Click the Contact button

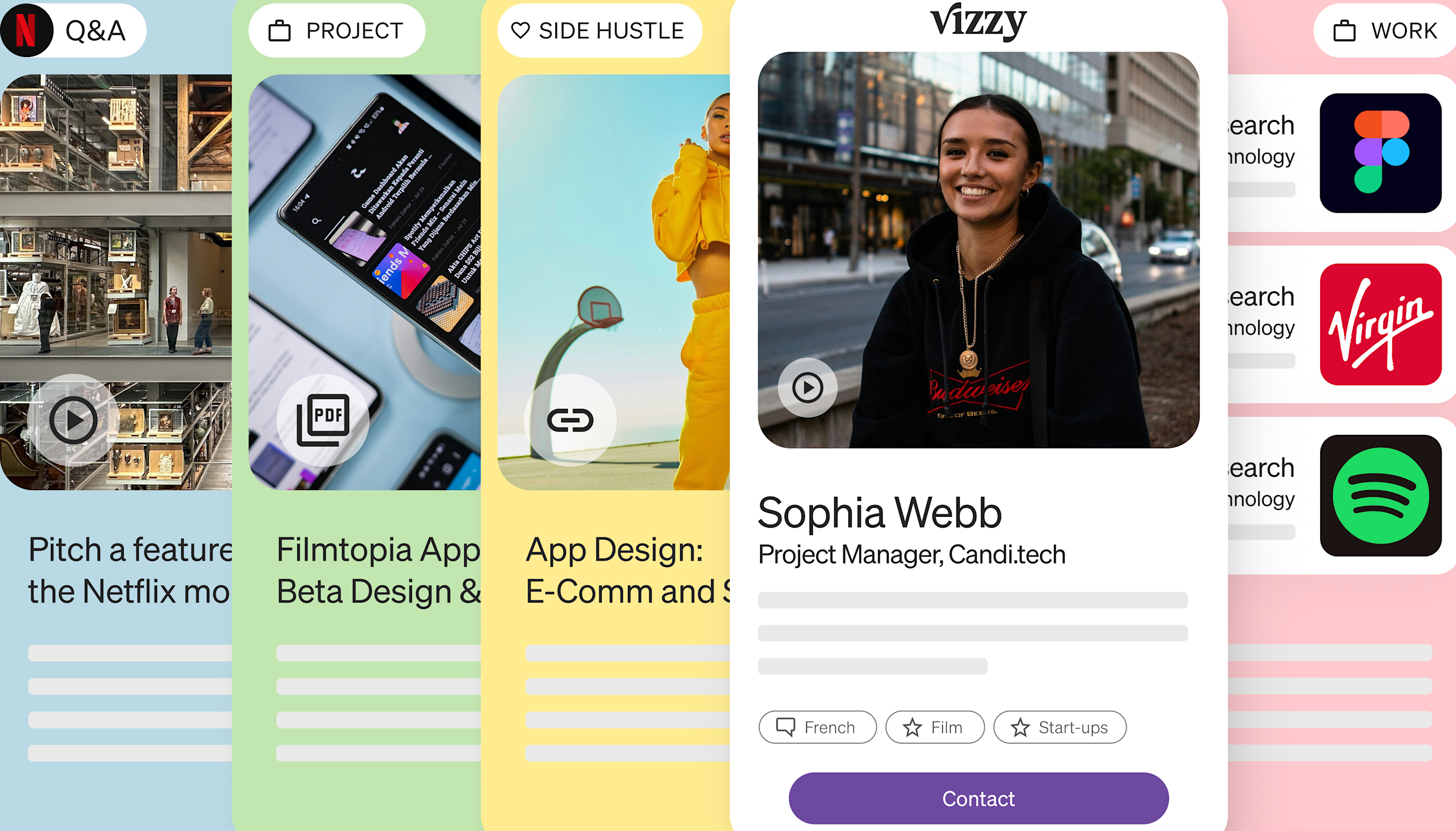point(979,798)
